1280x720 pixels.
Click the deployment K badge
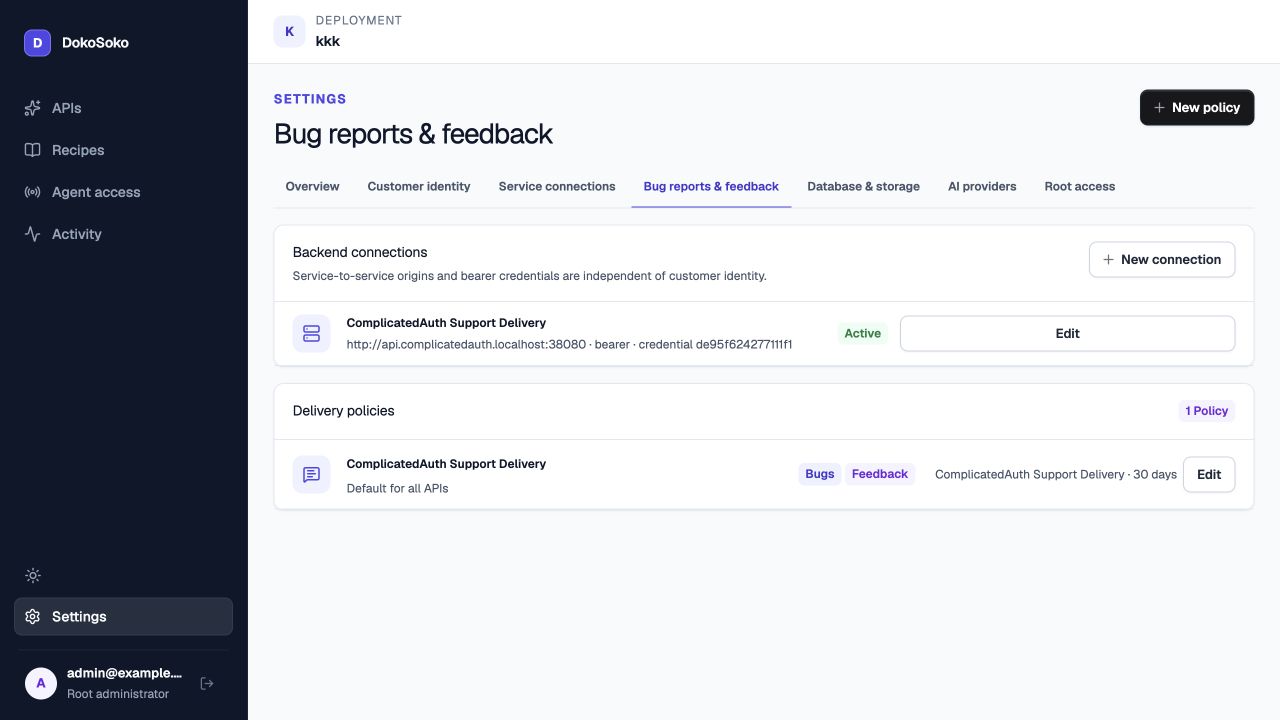pyautogui.click(x=290, y=31)
